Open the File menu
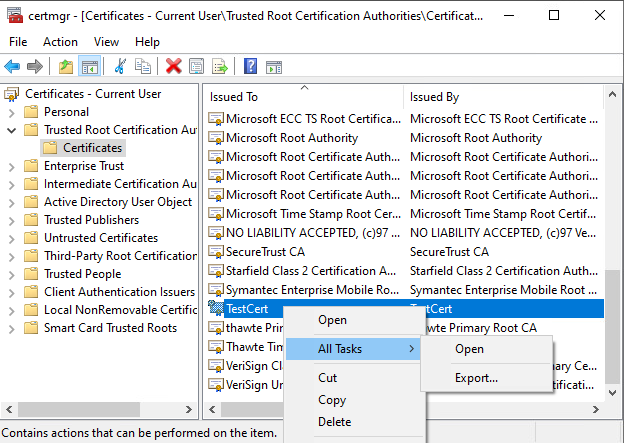Viewport: 624px width, 443px height. click(18, 42)
